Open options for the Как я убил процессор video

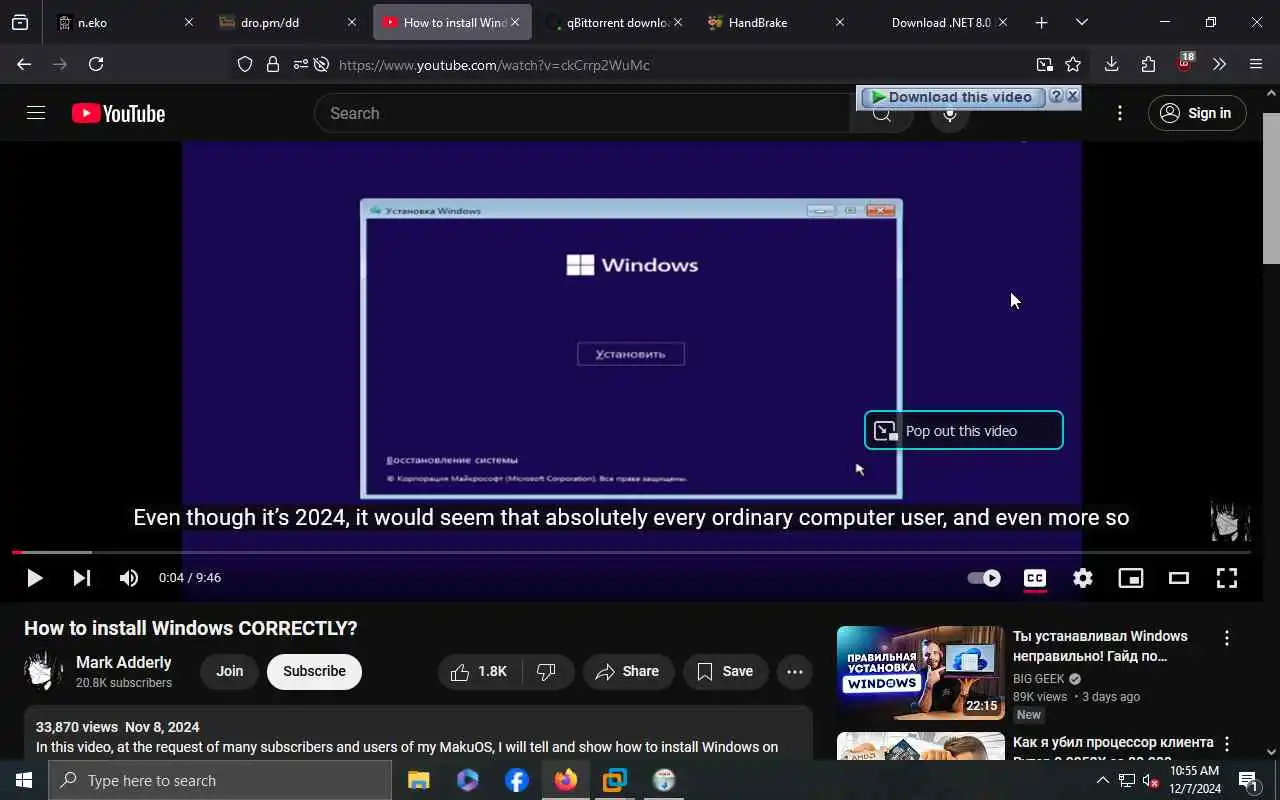click(x=1227, y=744)
